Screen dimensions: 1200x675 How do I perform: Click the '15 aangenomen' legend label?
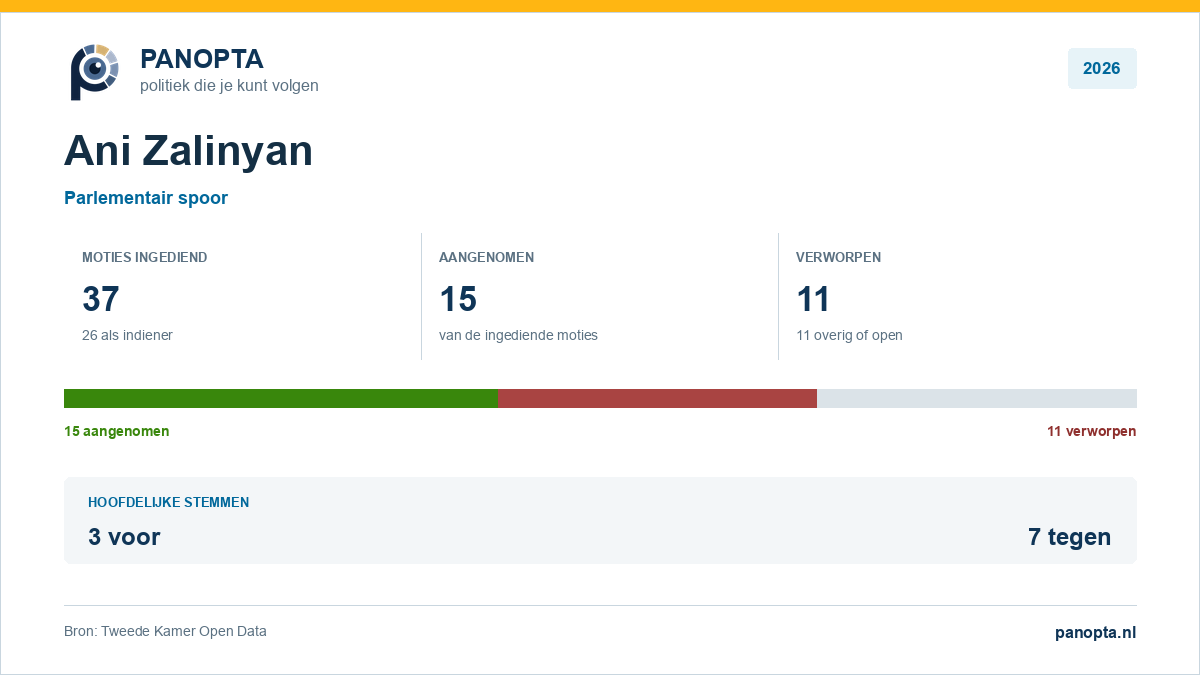coord(117,431)
